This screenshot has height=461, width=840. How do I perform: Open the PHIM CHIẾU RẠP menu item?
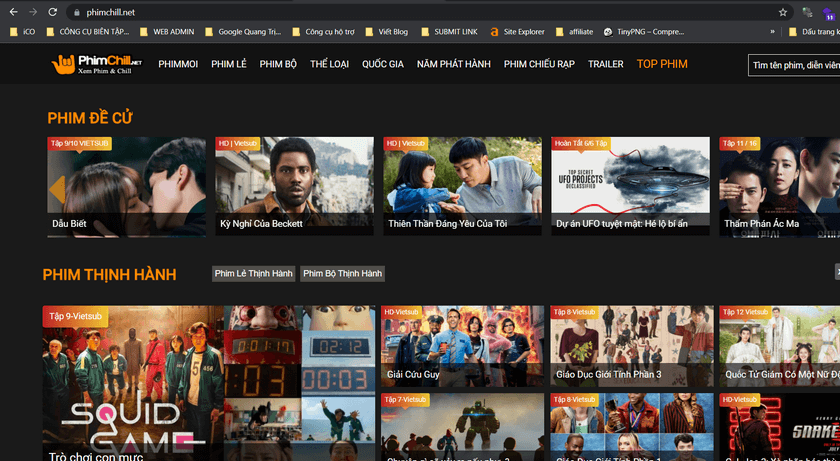pos(539,64)
